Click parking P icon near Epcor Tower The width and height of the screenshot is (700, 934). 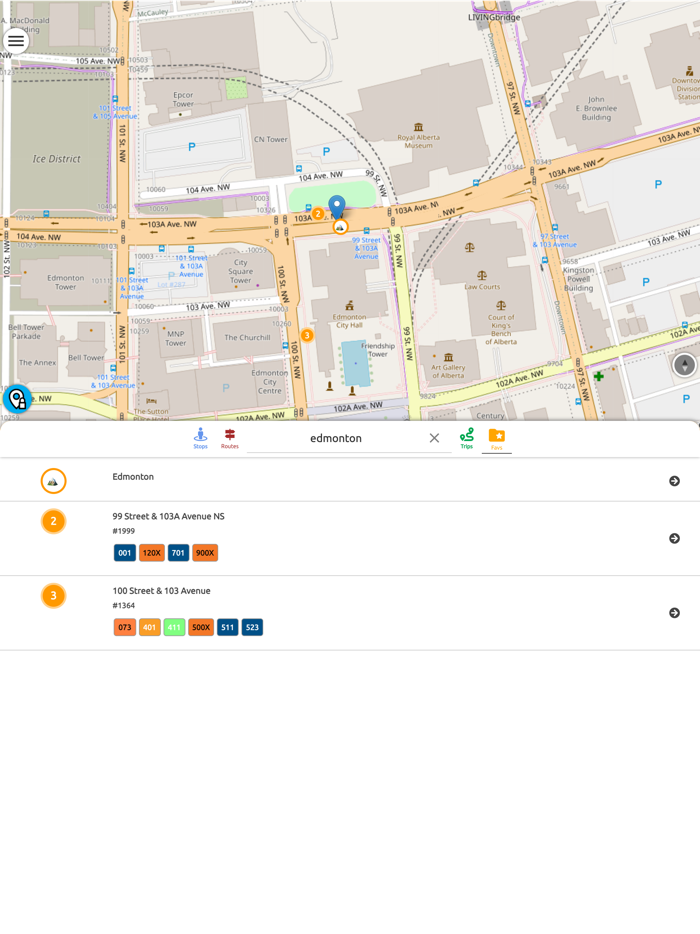coord(191,147)
